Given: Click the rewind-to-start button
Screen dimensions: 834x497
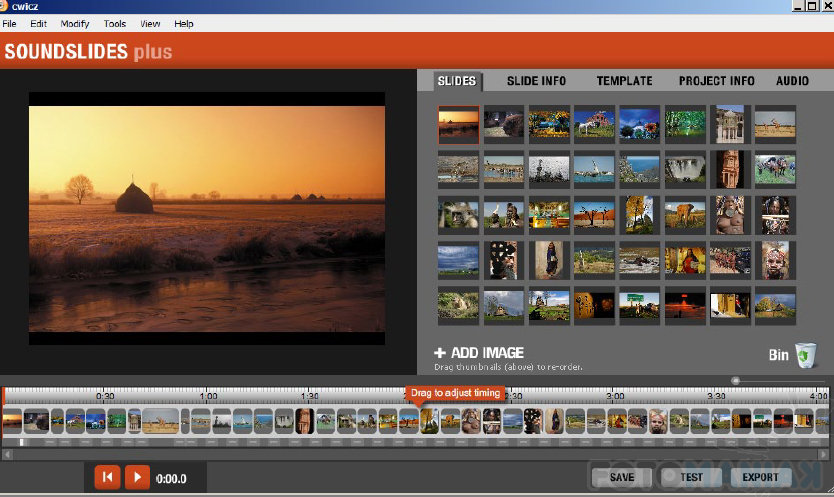Looking at the screenshot, I should 107,477.
